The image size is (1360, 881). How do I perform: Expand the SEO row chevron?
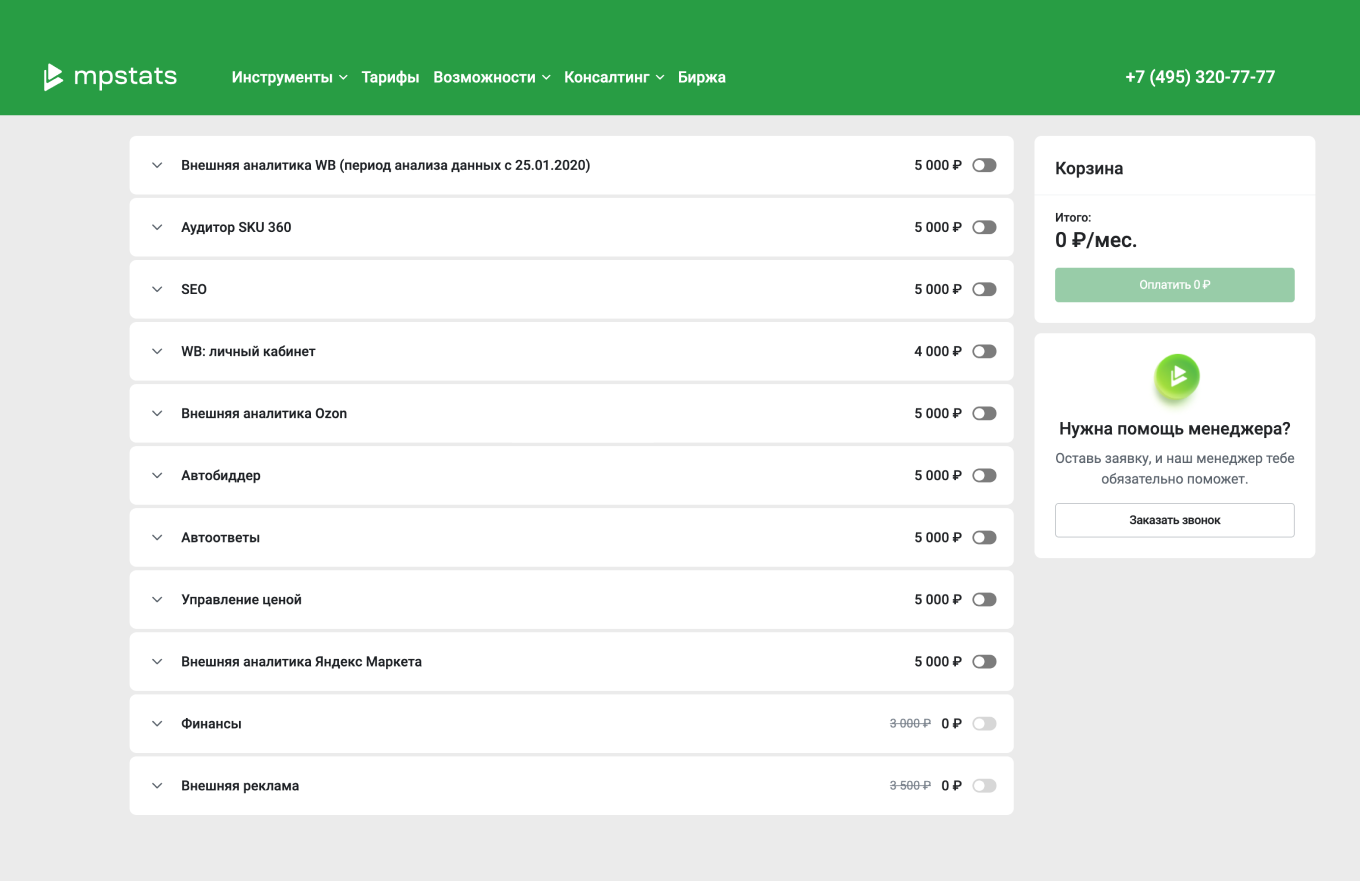pyautogui.click(x=157, y=289)
